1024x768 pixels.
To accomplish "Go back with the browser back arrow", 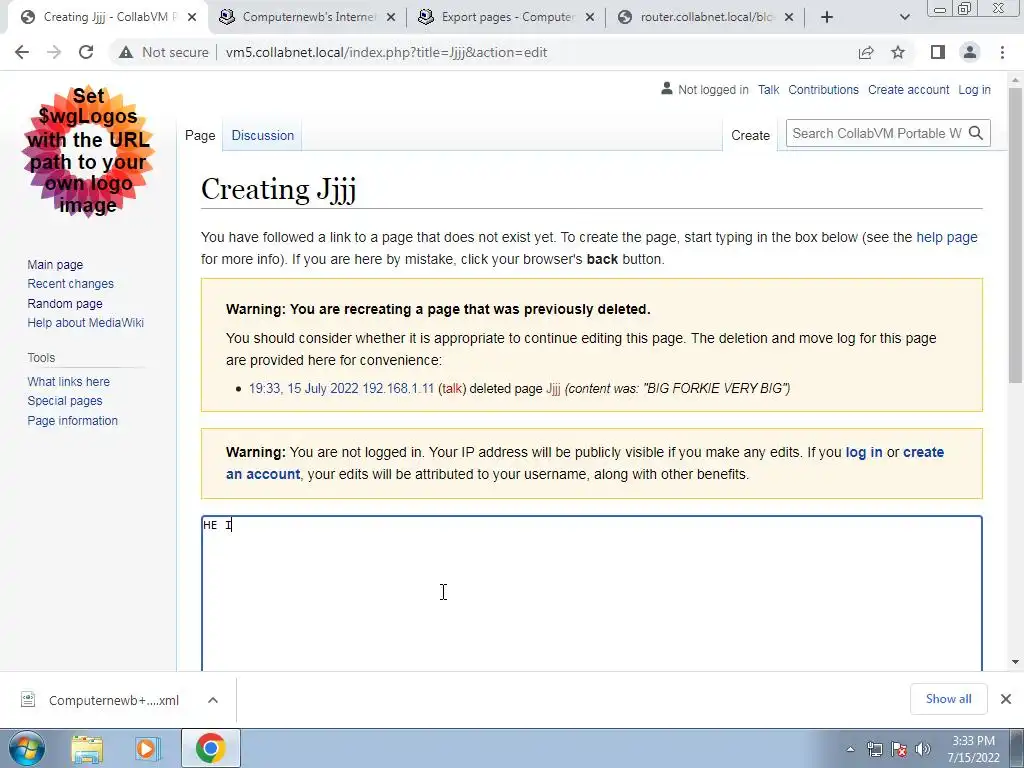I will pos(22,52).
